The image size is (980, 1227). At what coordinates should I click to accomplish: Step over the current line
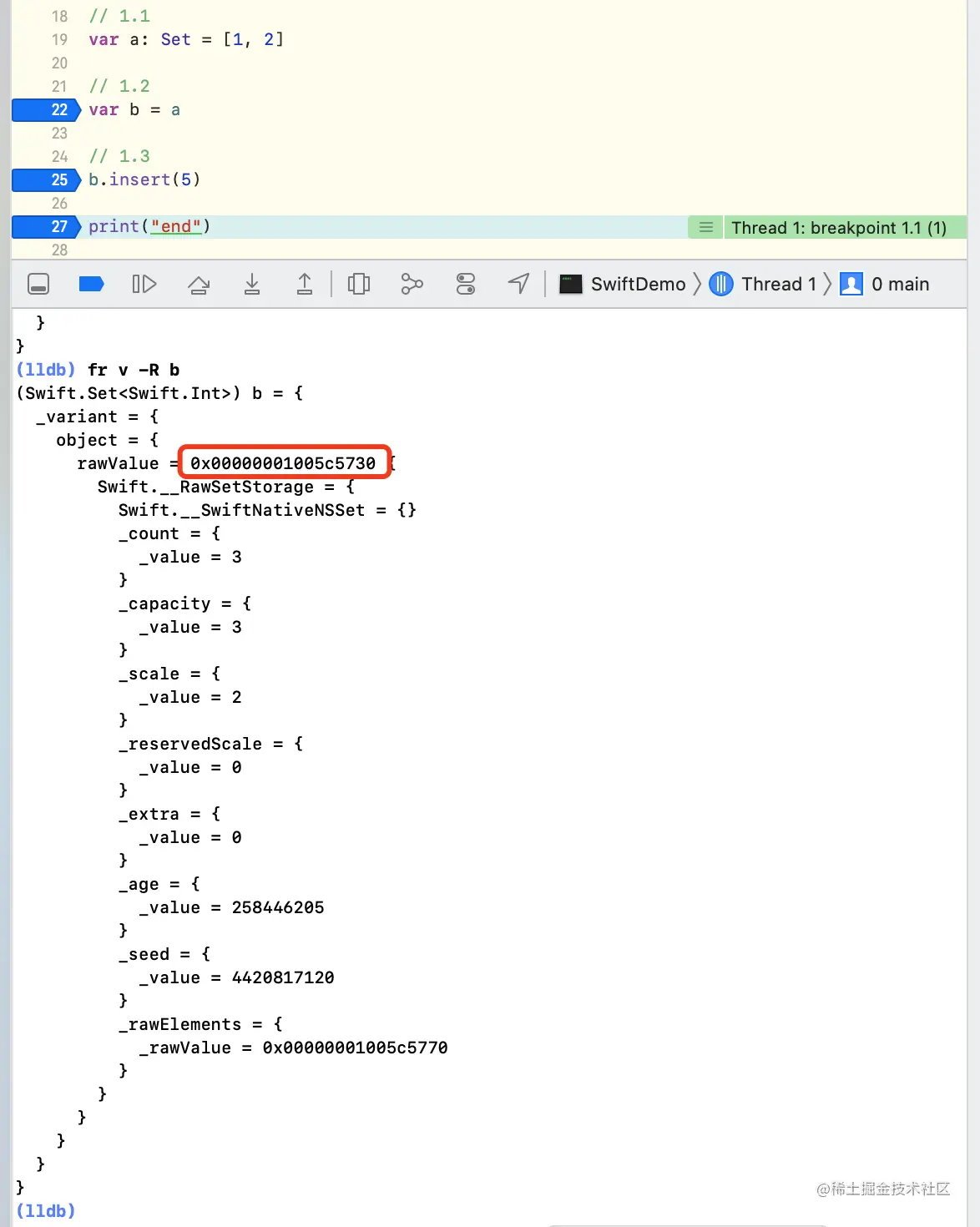199,285
